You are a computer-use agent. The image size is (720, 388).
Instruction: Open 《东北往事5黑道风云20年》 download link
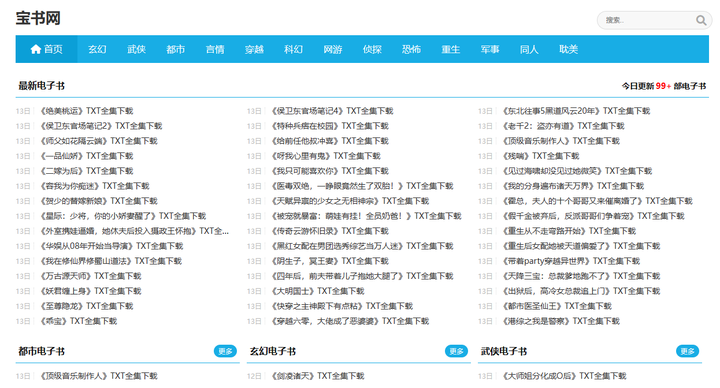coord(576,111)
